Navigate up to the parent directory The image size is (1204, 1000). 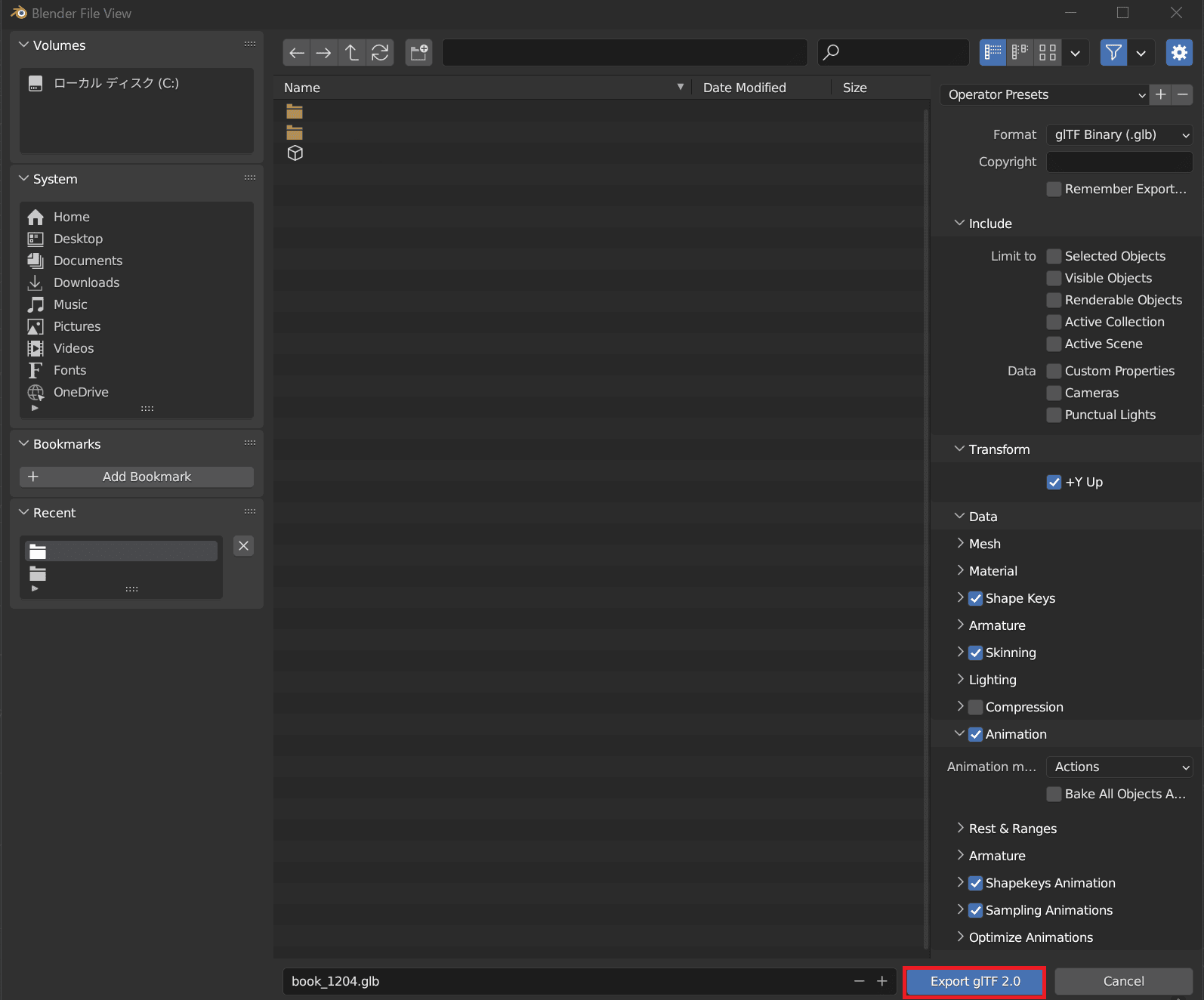352,53
